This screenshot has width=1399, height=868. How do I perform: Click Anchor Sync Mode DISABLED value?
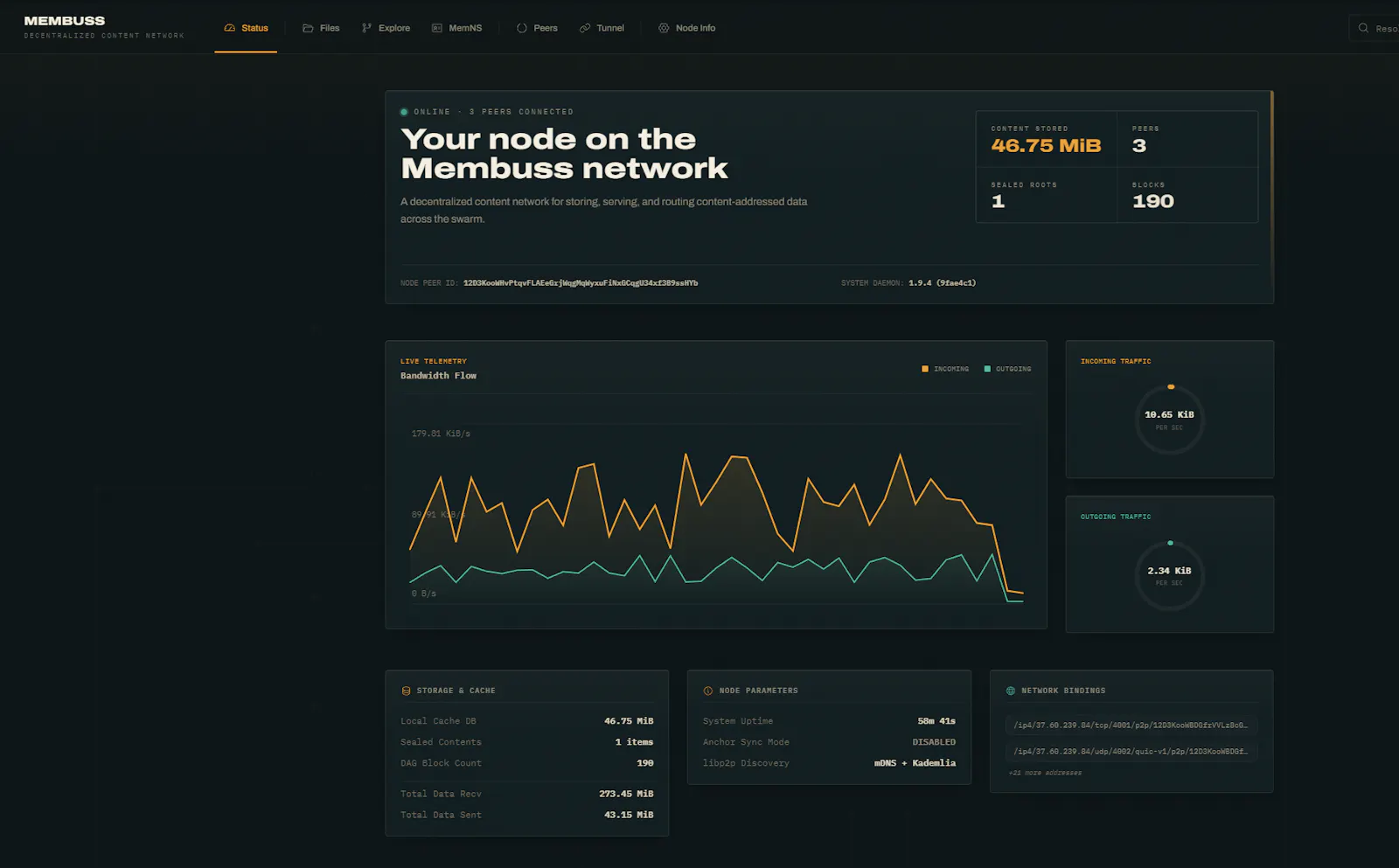click(934, 742)
